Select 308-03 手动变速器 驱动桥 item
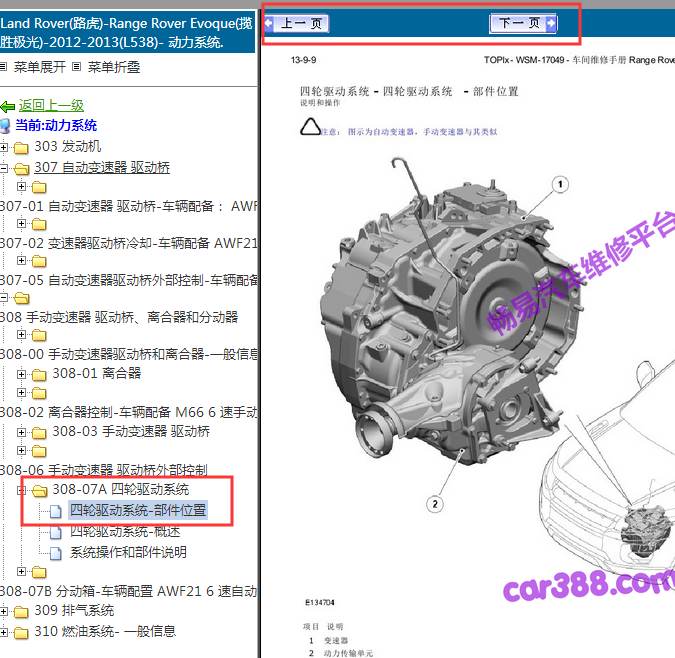675x658 pixels. tap(131, 431)
